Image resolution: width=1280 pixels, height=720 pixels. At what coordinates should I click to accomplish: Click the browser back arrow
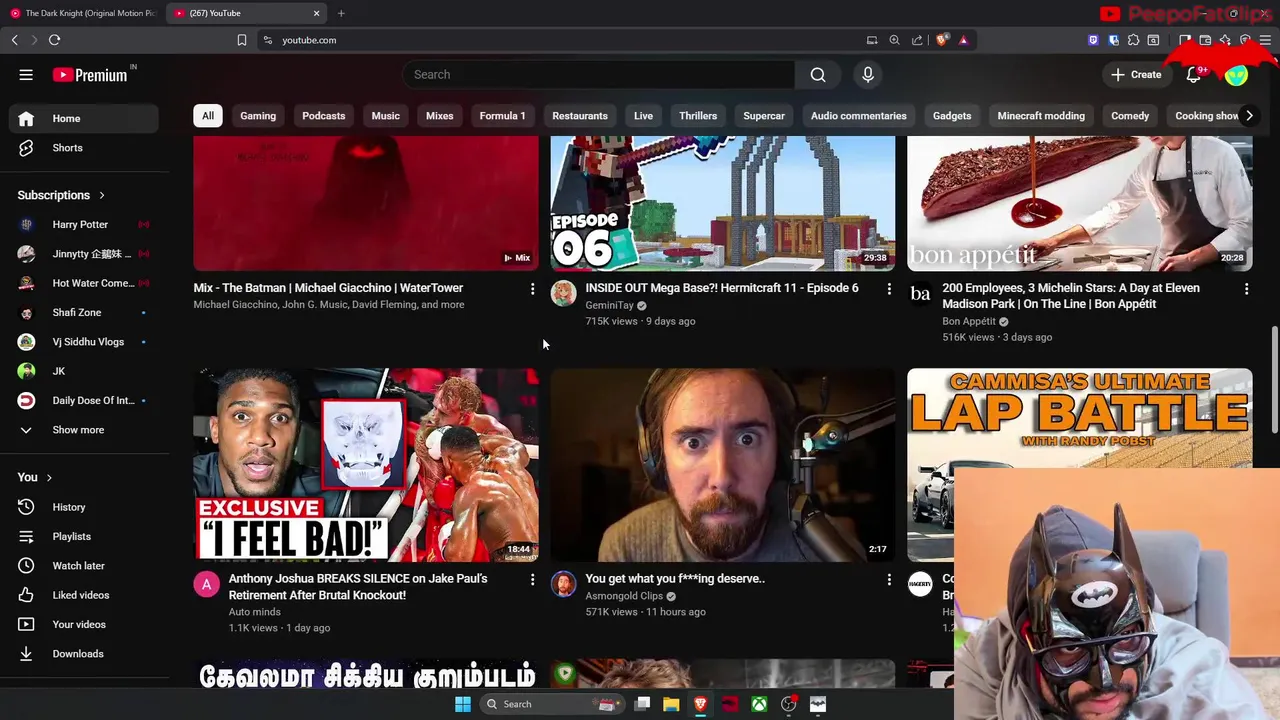coord(14,40)
